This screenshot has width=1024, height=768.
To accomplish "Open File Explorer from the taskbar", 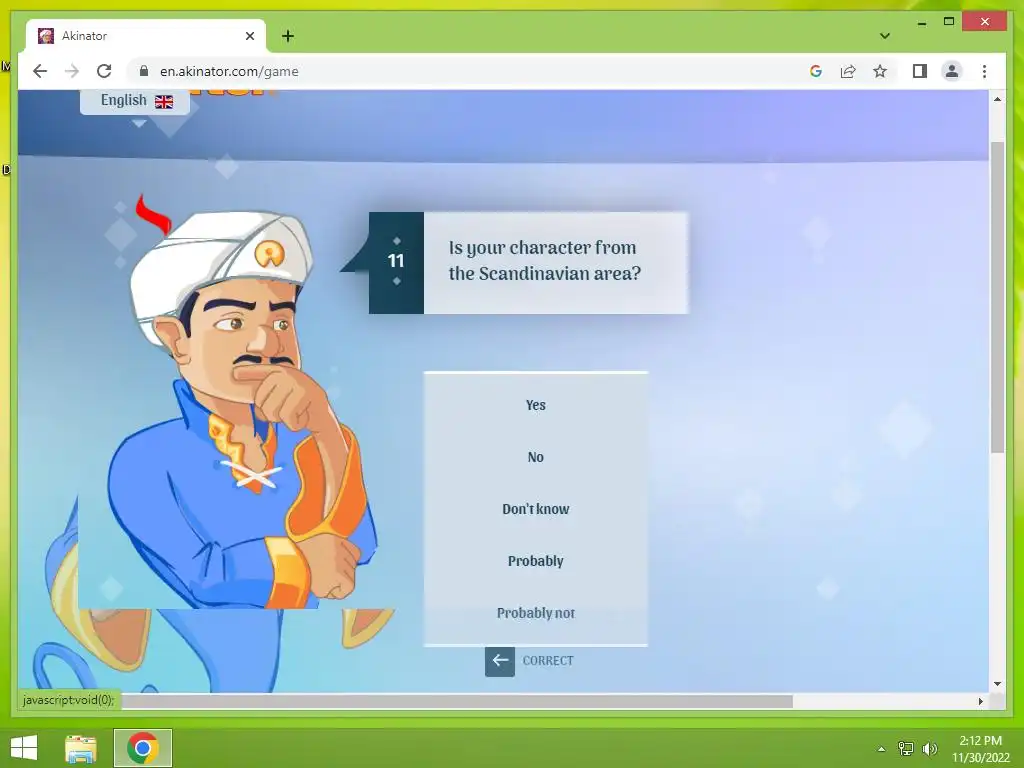I will 81,748.
